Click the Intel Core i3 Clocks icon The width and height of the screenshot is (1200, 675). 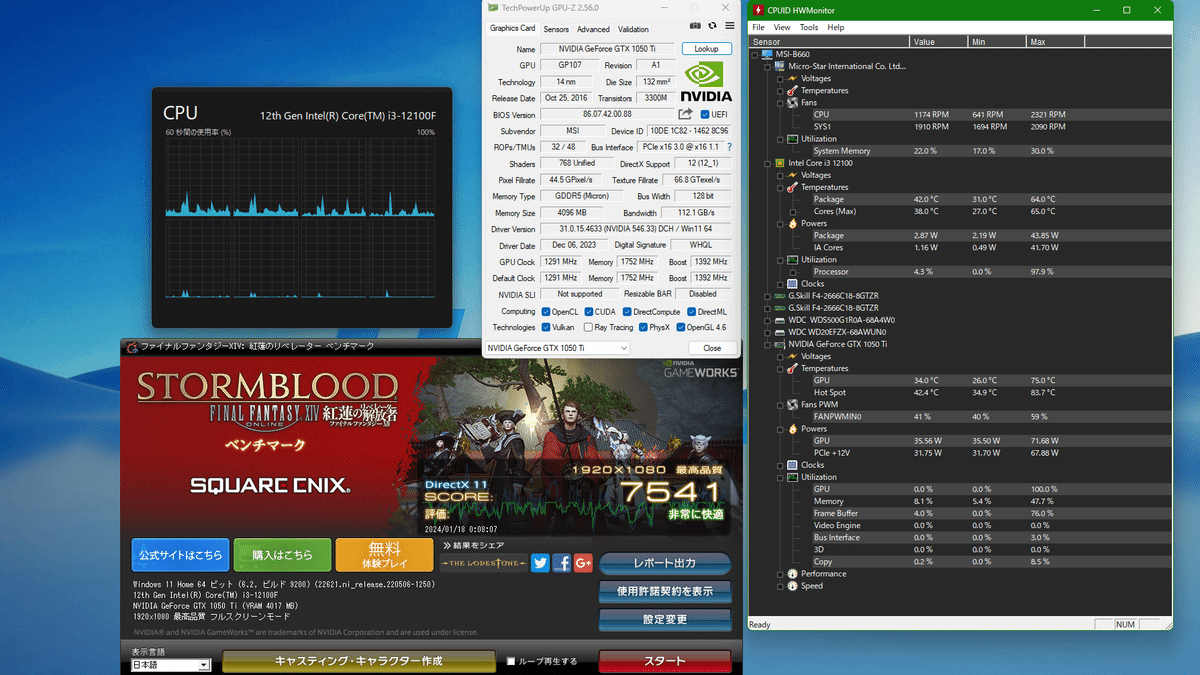coord(792,284)
